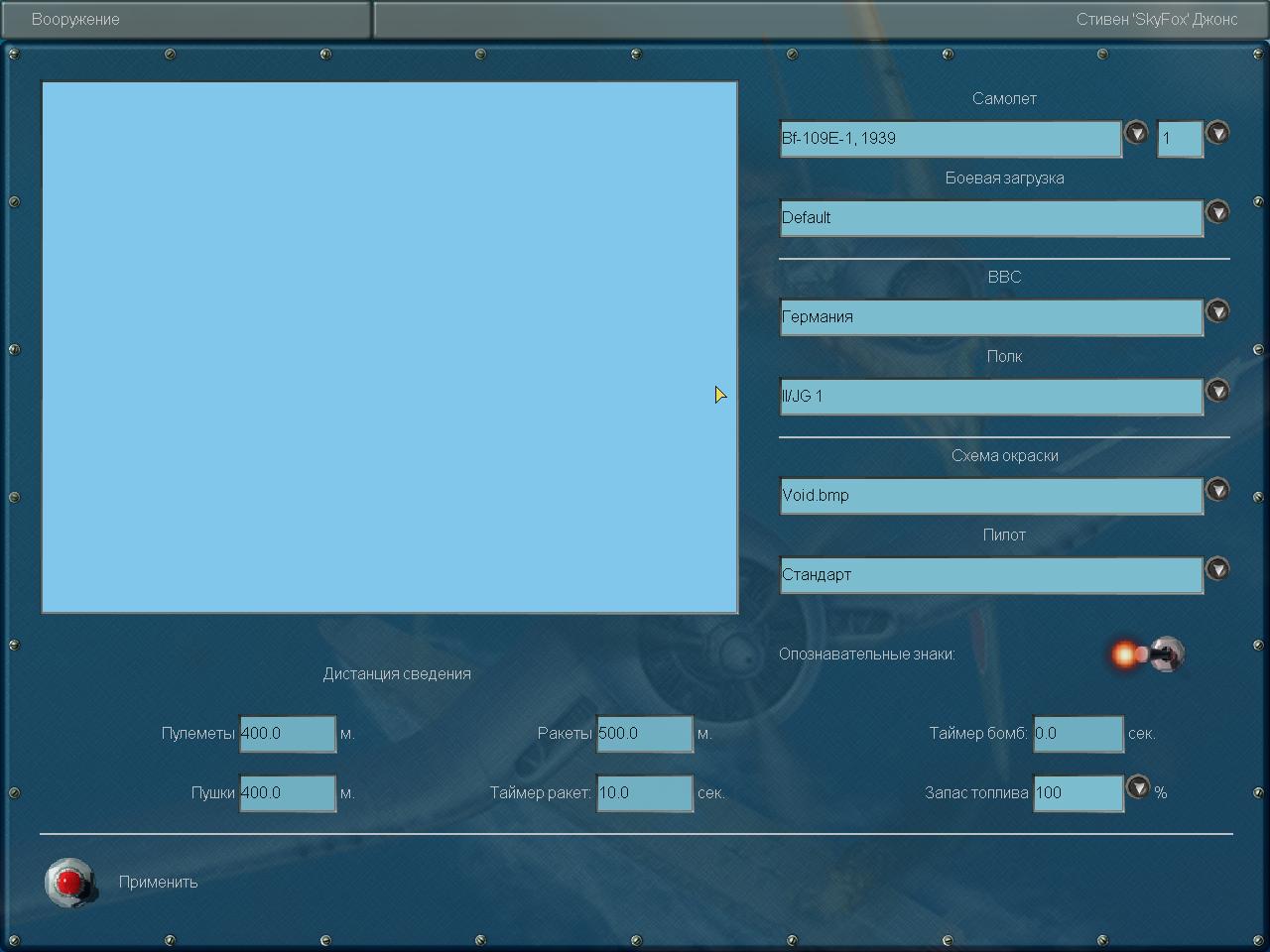Viewport: 1270px width, 952px height.
Task: Click the aircraft preview viewport
Action: click(389, 347)
